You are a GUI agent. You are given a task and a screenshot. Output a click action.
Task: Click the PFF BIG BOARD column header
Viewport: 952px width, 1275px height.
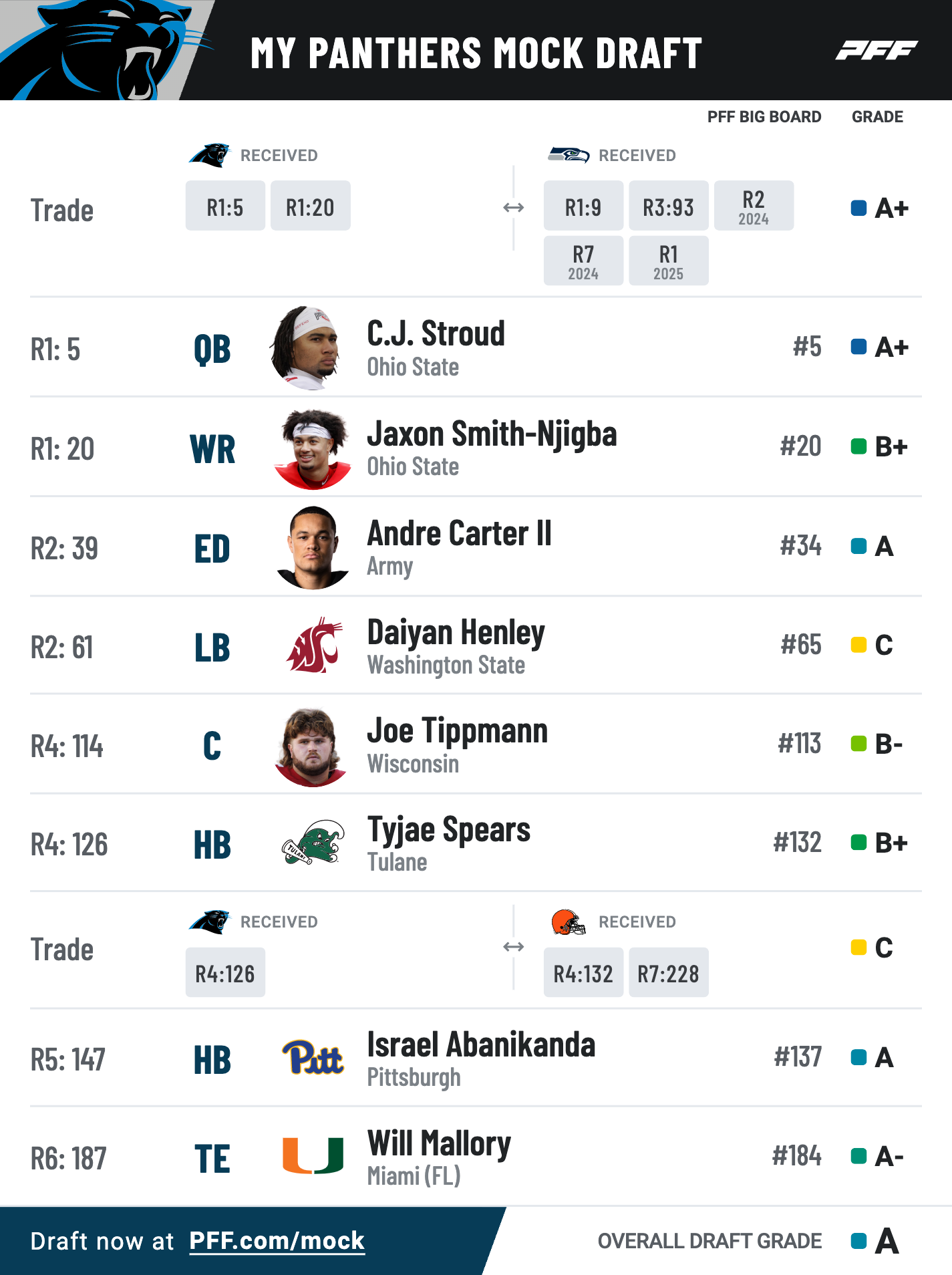coord(764,117)
